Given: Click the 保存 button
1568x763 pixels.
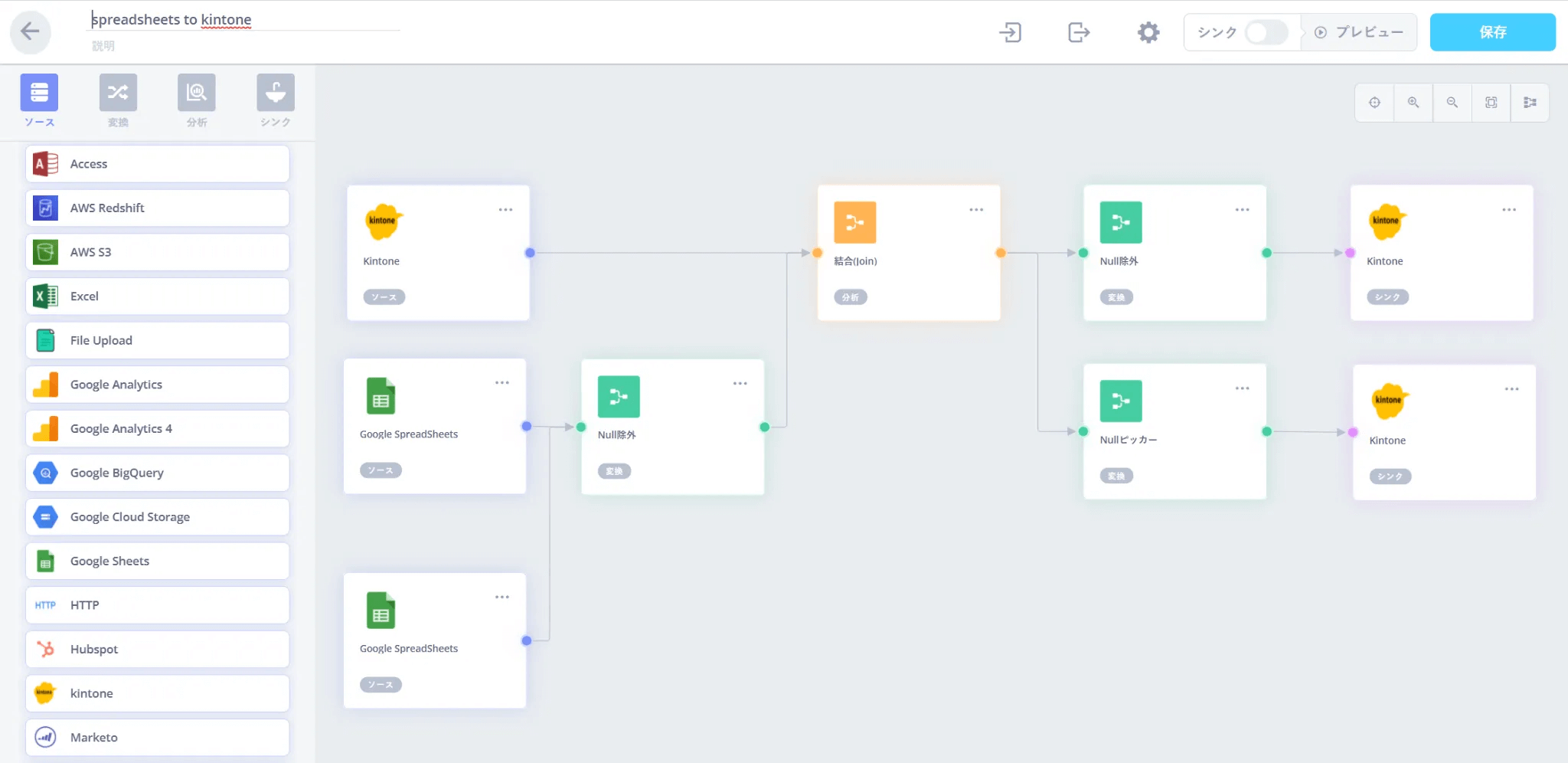Looking at the screenshot, I should coord(1492,32).
